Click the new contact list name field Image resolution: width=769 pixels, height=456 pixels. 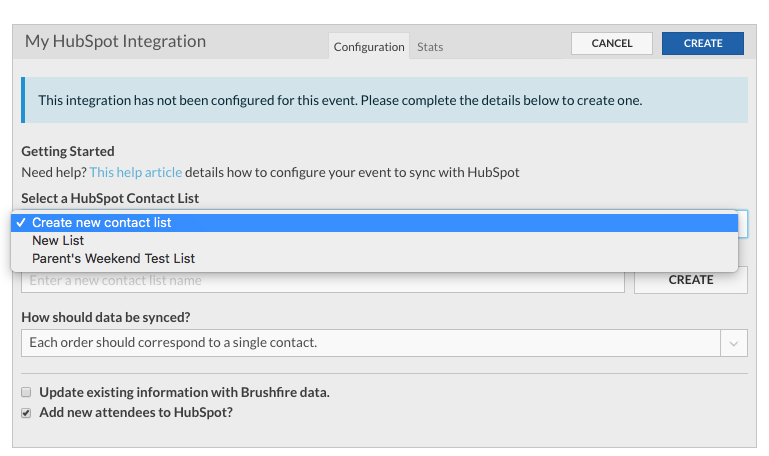coord(323,280)
